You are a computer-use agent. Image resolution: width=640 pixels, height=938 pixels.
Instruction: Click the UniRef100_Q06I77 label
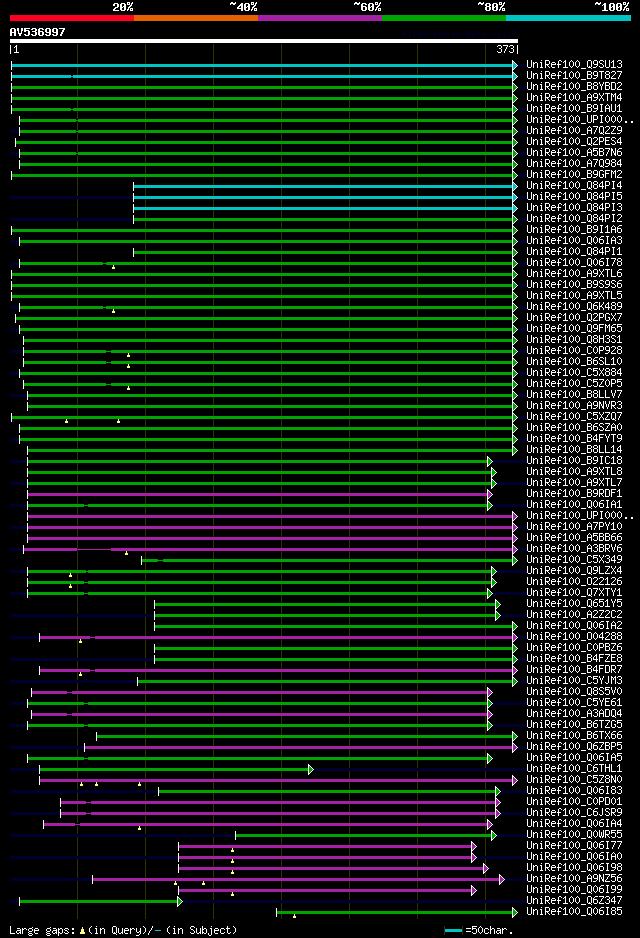pos(574,846)
